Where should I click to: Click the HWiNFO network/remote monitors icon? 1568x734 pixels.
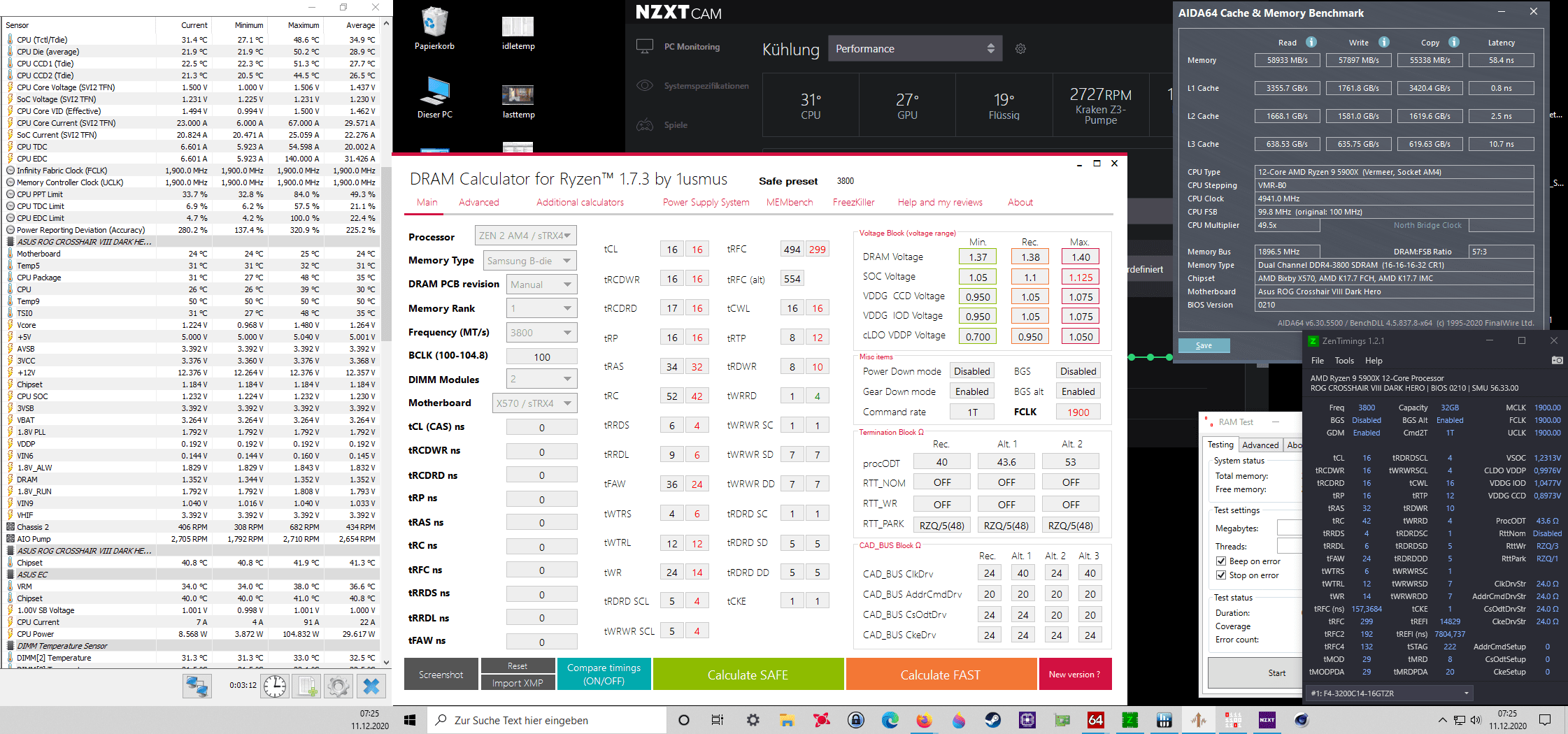pos(197,686)
